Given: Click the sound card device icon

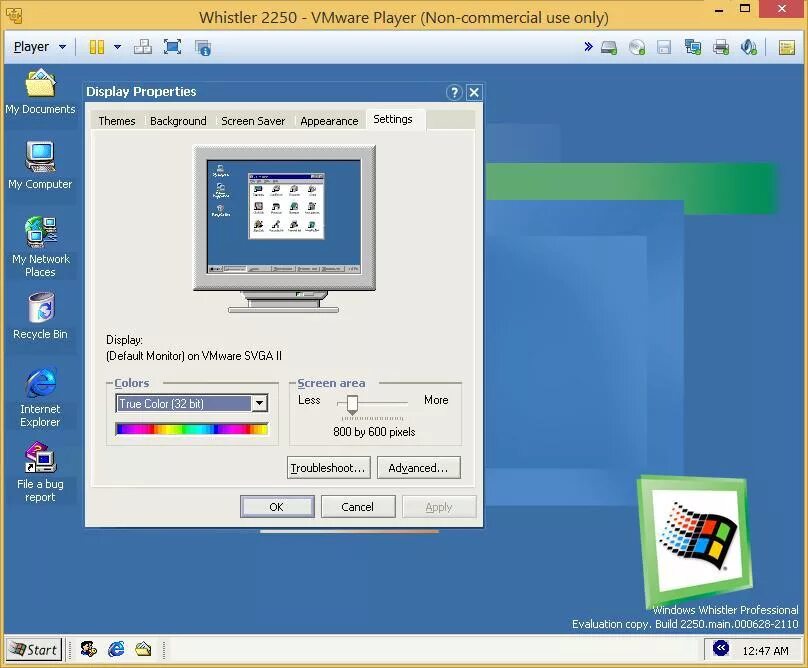Looking at the screenshot, I should pyautogui.click(x=748, y=47).
